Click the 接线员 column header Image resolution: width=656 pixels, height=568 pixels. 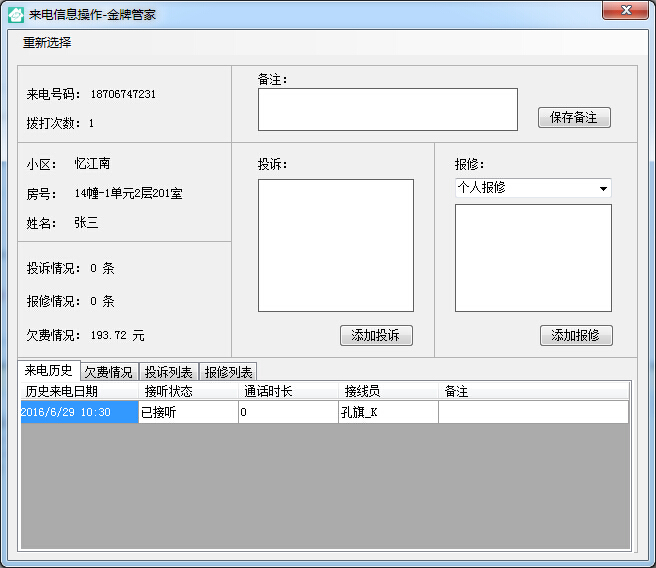tap(388, 391)
